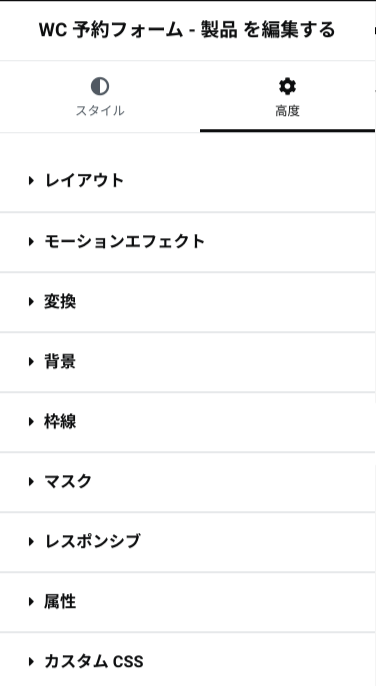Viewport: 376px width, 686px height.
Task: Expand the レイアウト section arrow
Action: click(31, 180)
